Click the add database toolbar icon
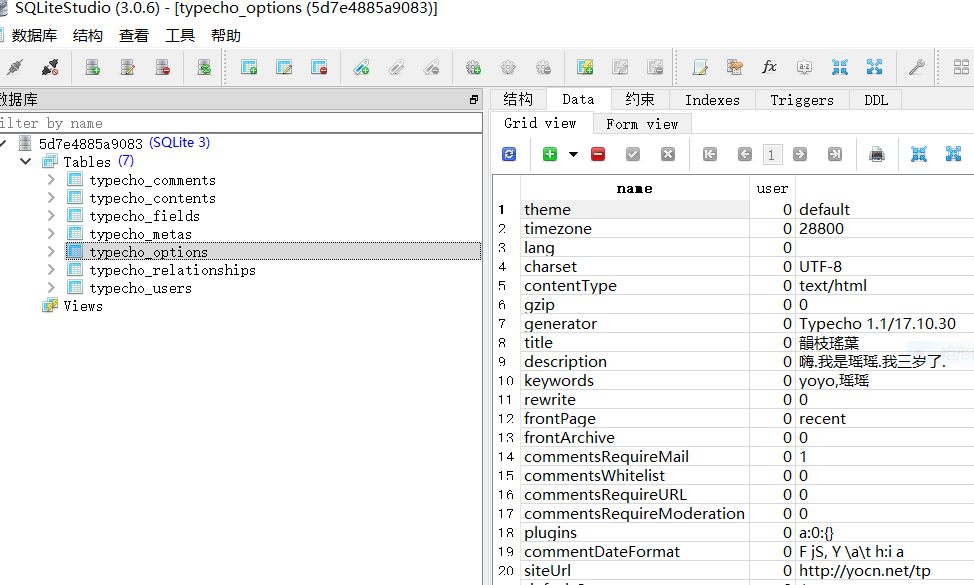 click(92, 67)
